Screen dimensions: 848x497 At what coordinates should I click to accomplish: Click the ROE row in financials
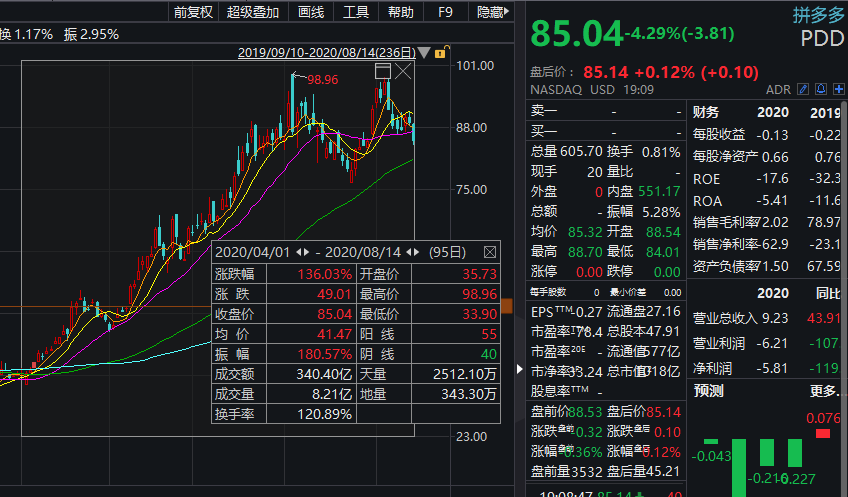[x=767, y=178]
